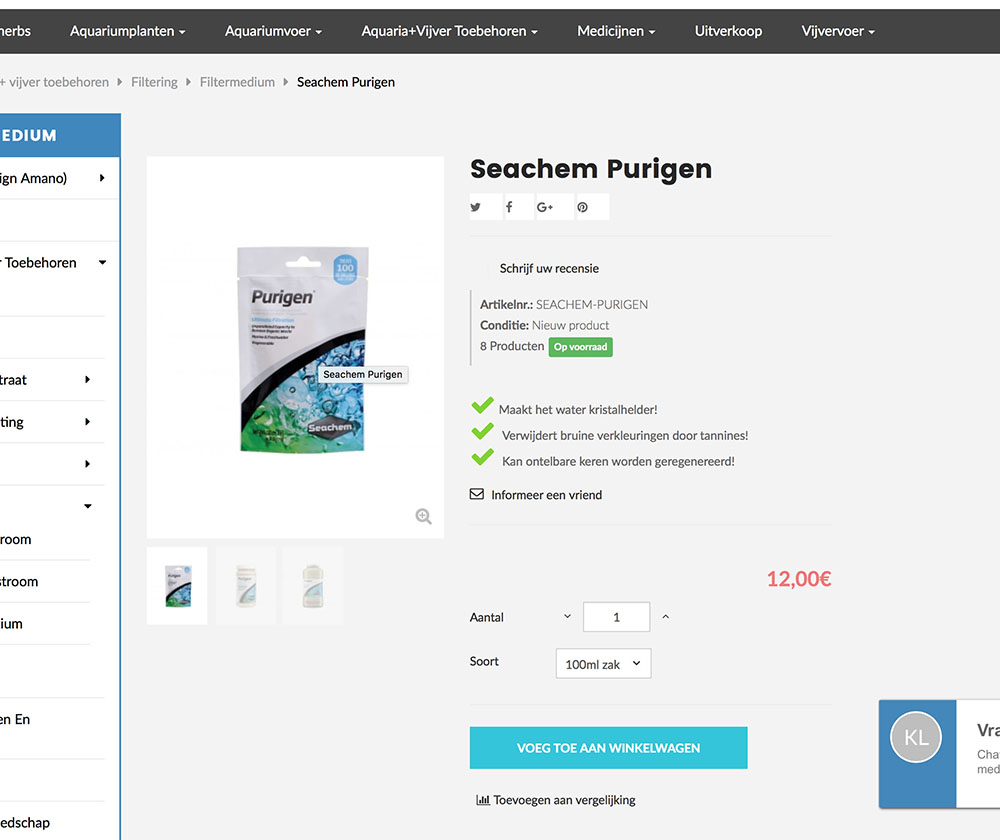Click the KL chat avatar
This screenshot has height=840, width=1000.
coord(916,737)
